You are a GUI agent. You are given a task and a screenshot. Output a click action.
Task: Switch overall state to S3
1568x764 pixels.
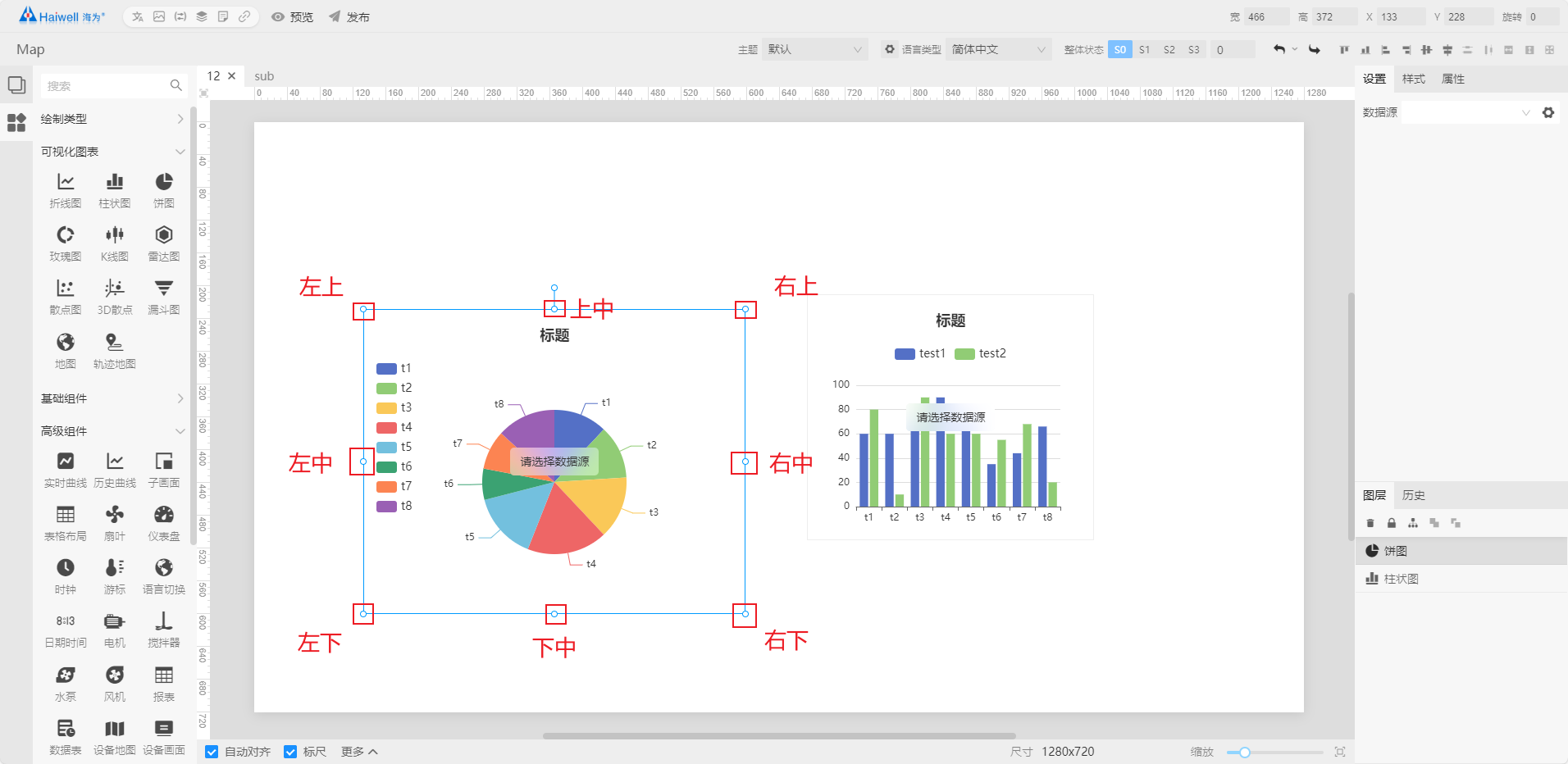pyautogui.click(x=1194, y=49)
